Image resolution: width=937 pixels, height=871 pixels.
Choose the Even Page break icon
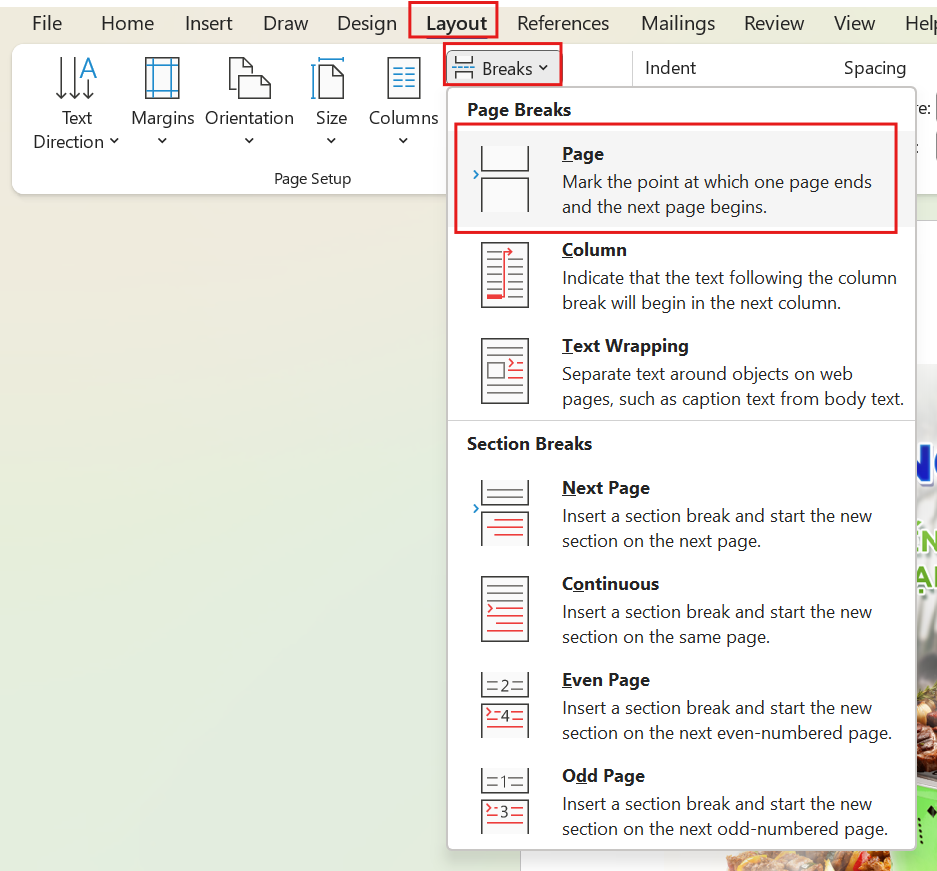tap(505, 705)
